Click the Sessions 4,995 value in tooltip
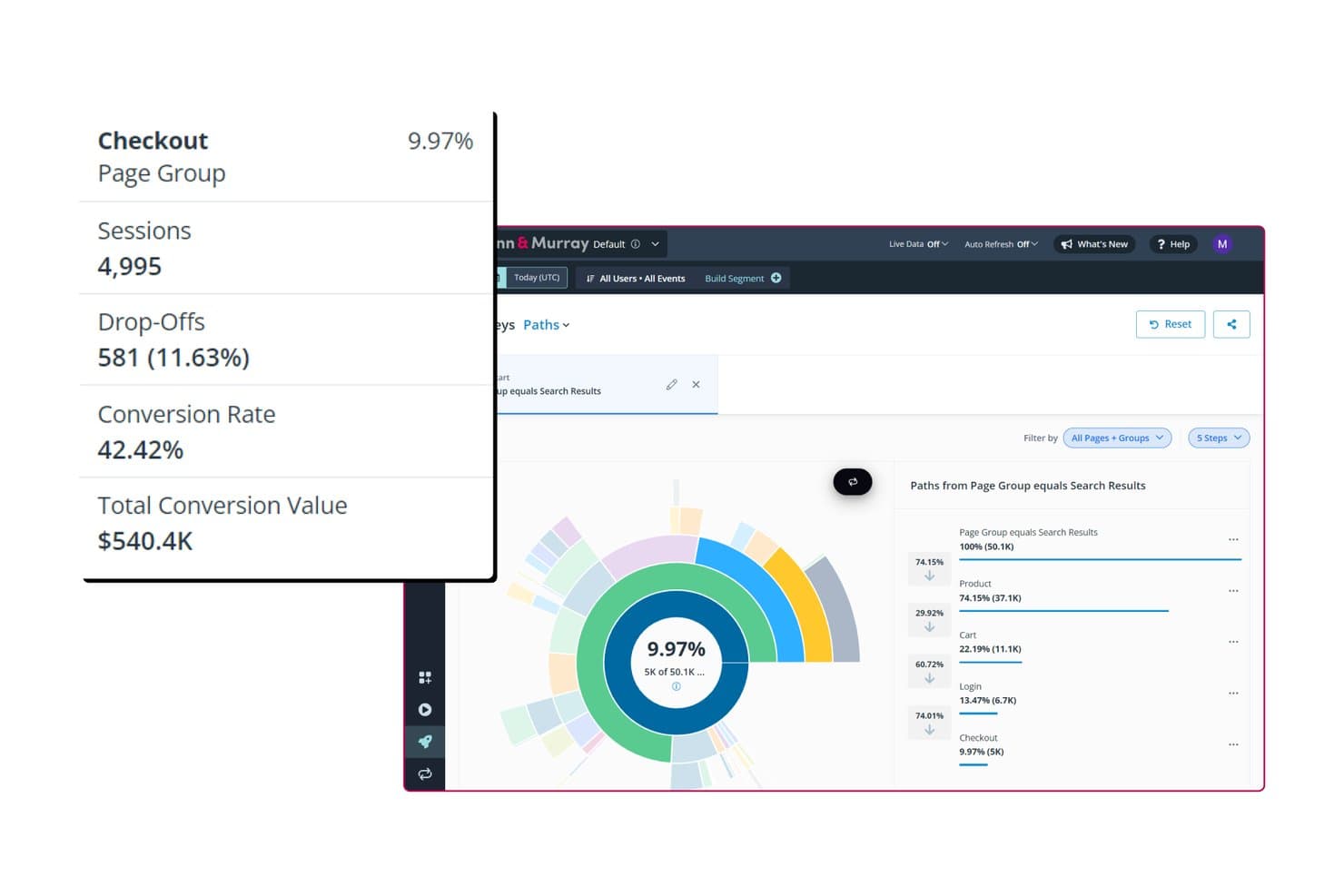The width and height of the screenshot is (1344, 896). pyautogui.click(x=130, y=267)
